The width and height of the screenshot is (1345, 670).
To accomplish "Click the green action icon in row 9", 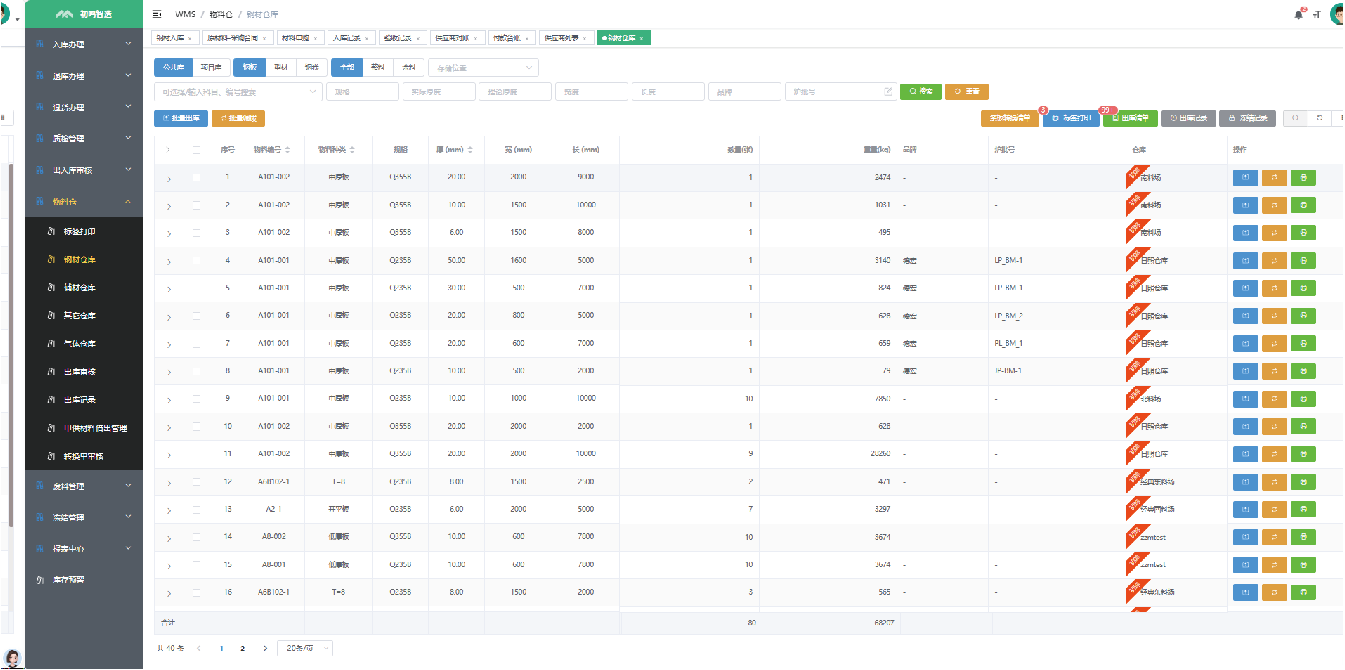I will (x=1303, y=399).
